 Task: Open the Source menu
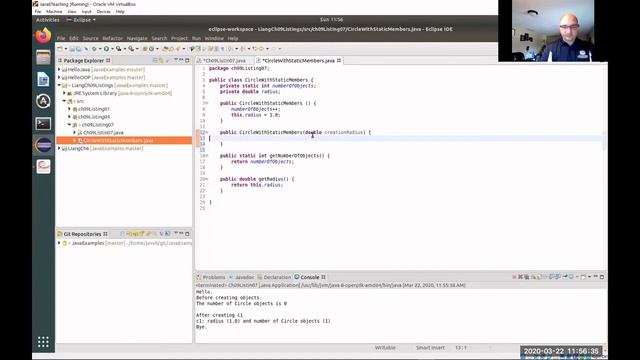[90, 38]
